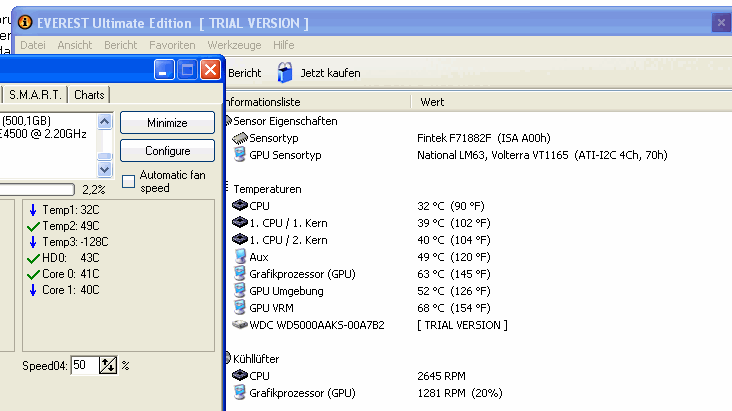This screenshot has width=732, height=411.
Task: Close the fan control window
Action: click(x=211, y=71)
